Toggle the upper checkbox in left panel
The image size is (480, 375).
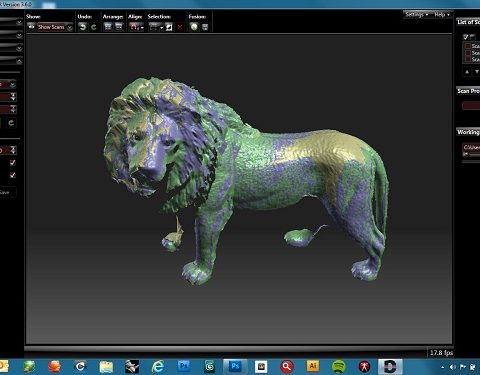[x=13, y=163]
